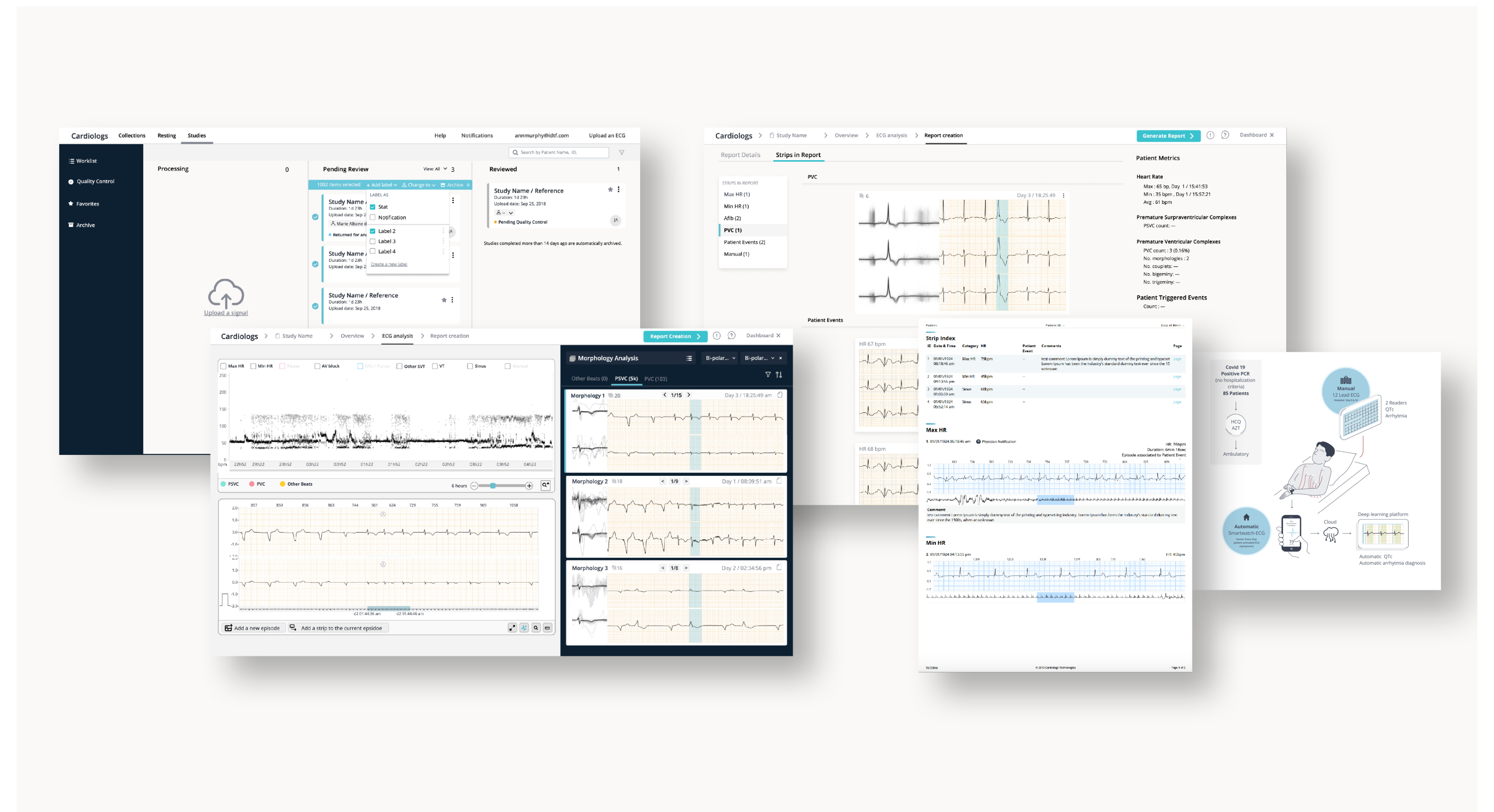Enable the Max HR checkbox
The image size is (1494, 812).
[224, 366]
